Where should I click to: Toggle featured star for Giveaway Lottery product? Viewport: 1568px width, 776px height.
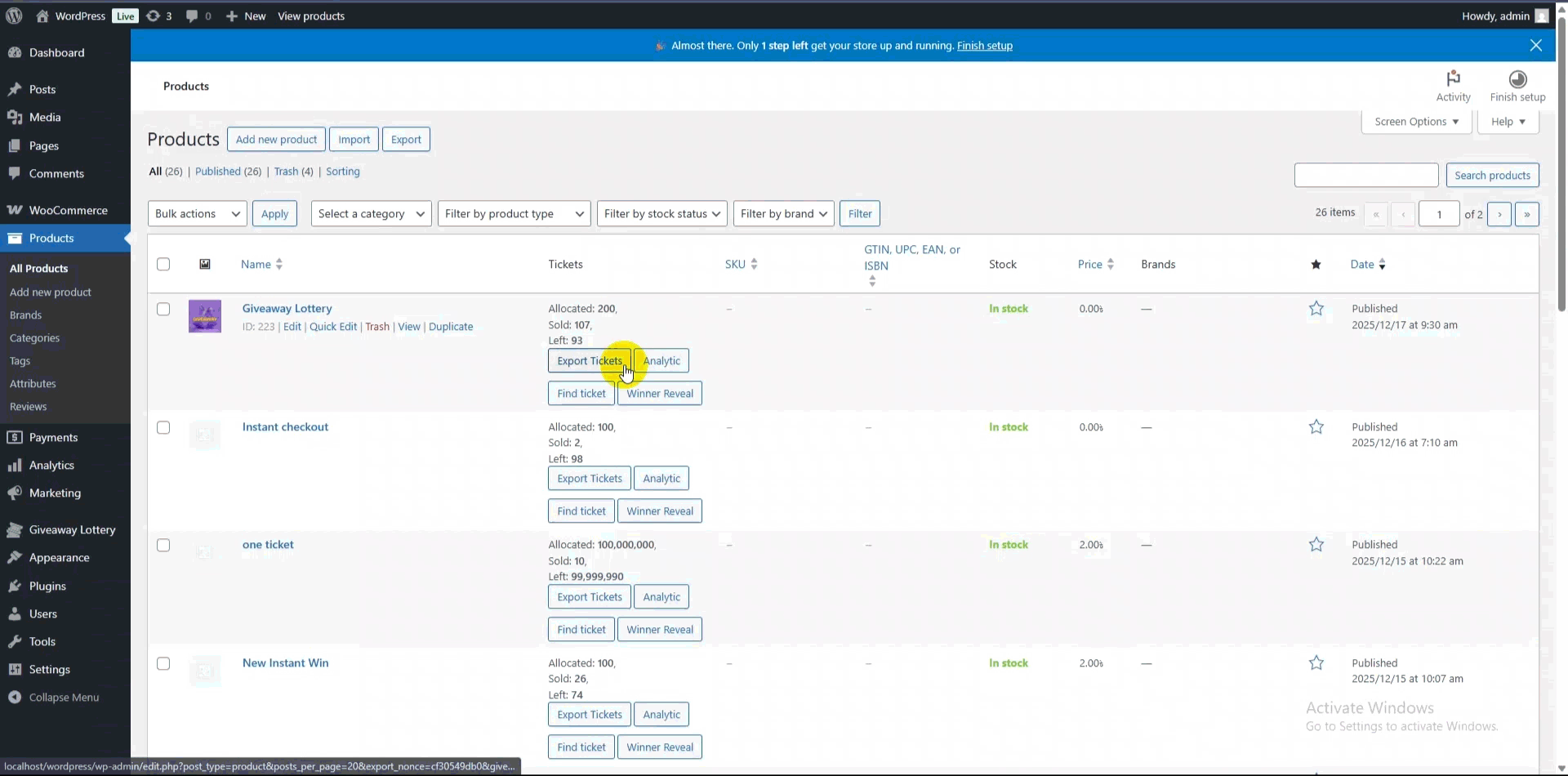click(1316, 309)
